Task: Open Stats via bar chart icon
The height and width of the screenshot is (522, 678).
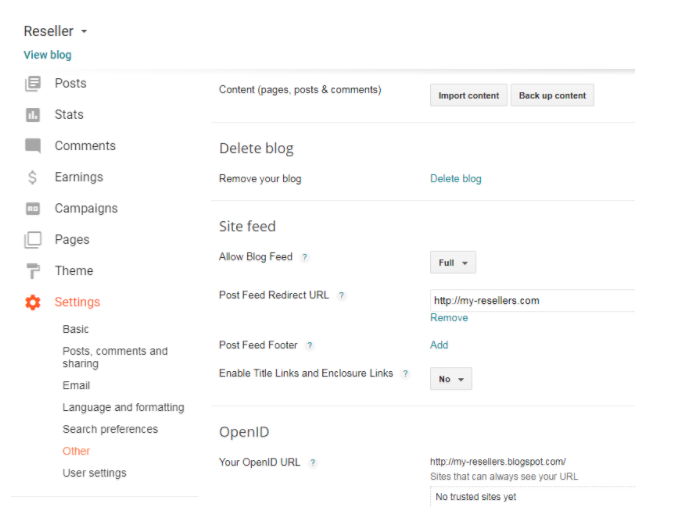Action: coord(33,115)
